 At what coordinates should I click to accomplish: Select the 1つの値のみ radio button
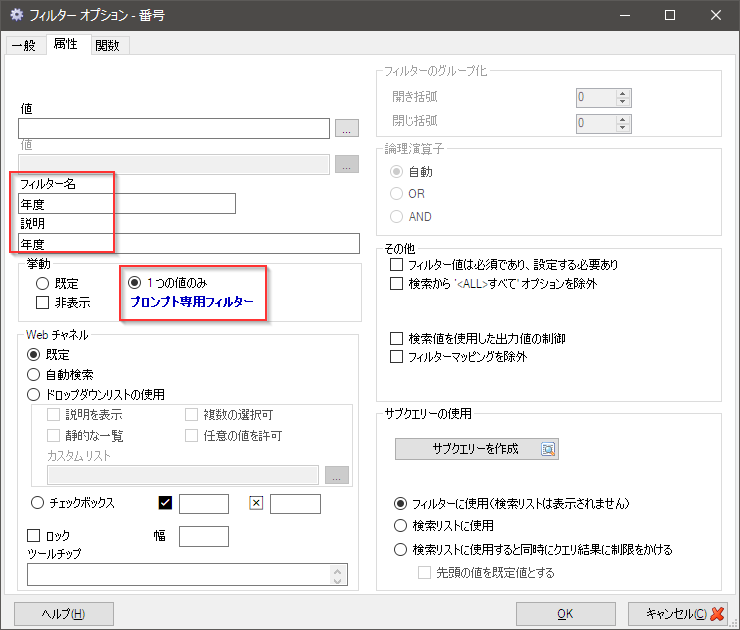pyautogui.click(x=135, y=283)
